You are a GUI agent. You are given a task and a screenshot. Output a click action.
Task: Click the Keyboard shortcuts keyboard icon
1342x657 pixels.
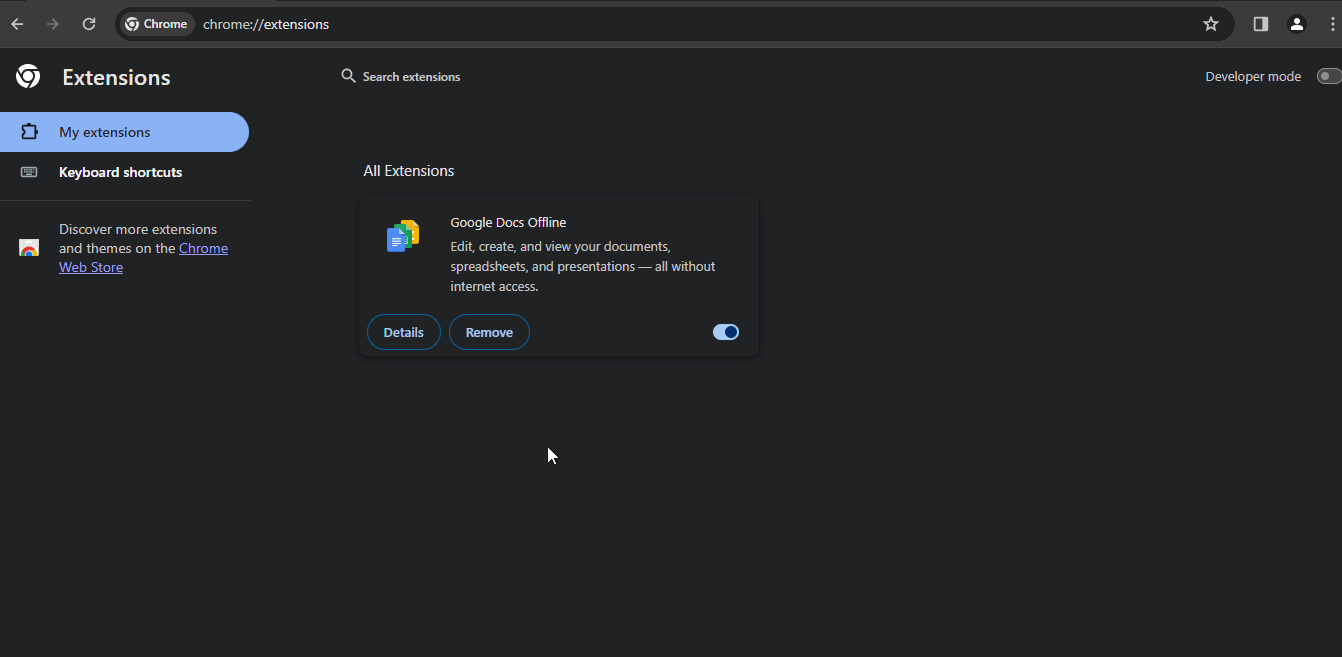coord(29,172)
